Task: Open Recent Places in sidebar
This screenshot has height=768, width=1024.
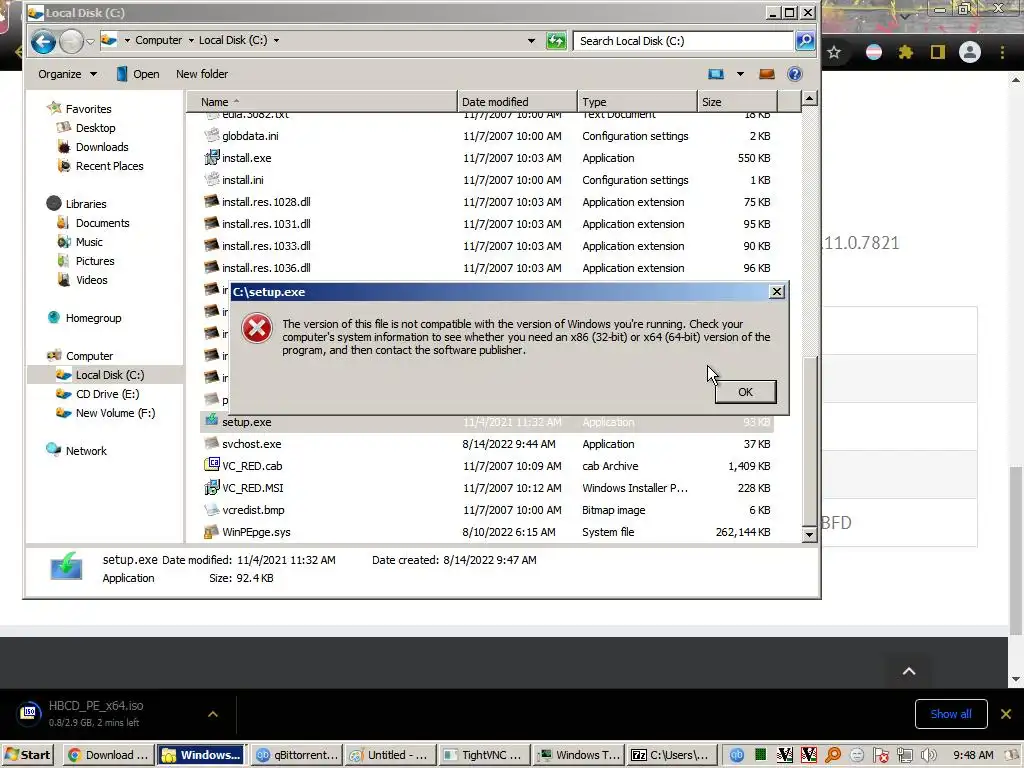Action: click(x=109, y=166)
